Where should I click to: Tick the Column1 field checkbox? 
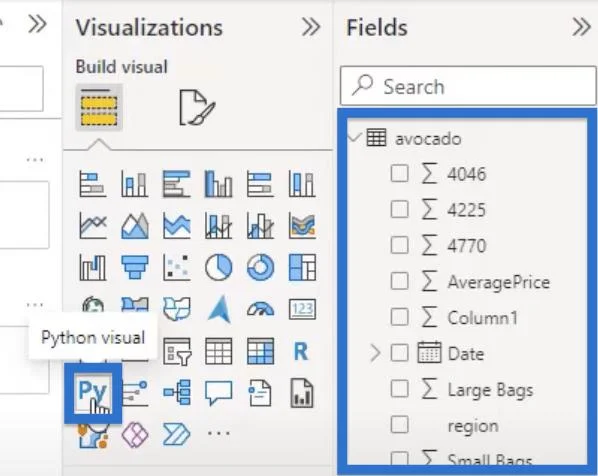(399, 317)
